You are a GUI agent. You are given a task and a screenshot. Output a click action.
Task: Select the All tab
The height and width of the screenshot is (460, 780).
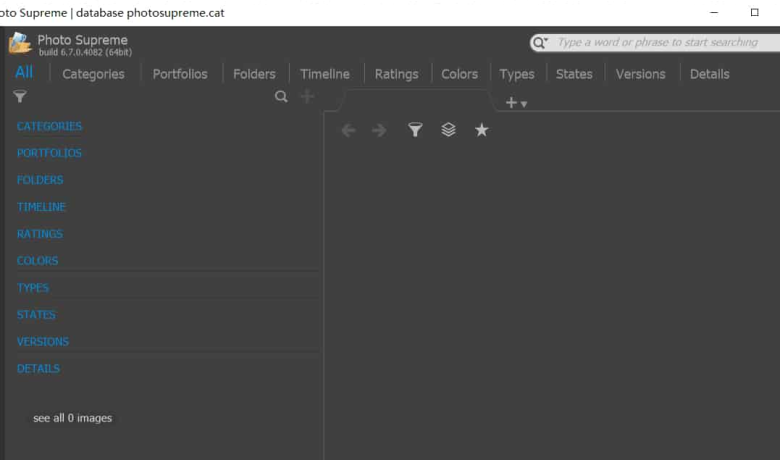coord(24,73)
